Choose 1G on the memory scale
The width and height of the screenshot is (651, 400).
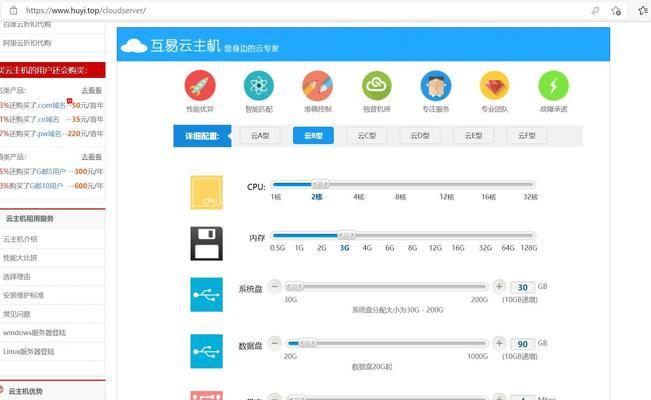[299, 248]
